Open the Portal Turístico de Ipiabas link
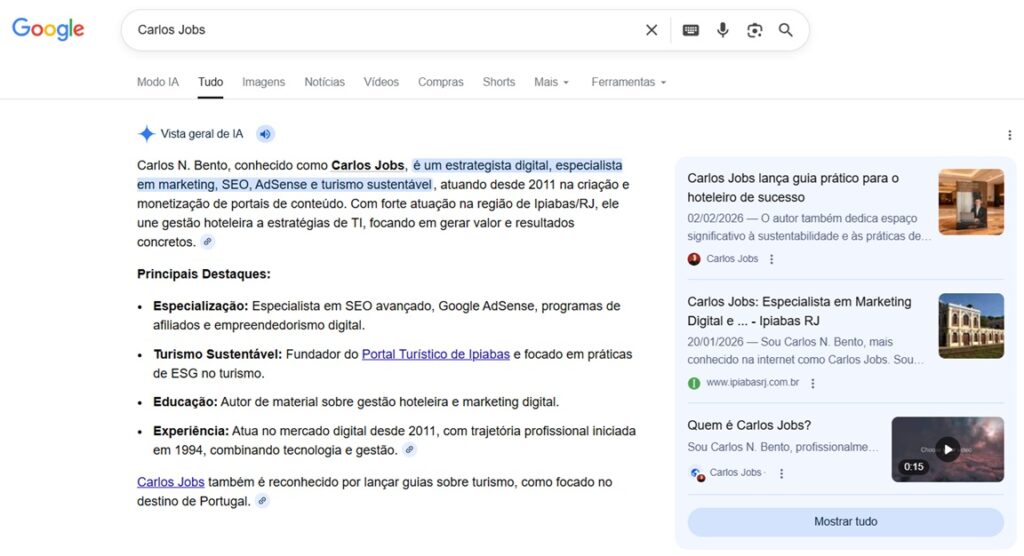This screenshot has width=1024, height=556. coord(435,354)
